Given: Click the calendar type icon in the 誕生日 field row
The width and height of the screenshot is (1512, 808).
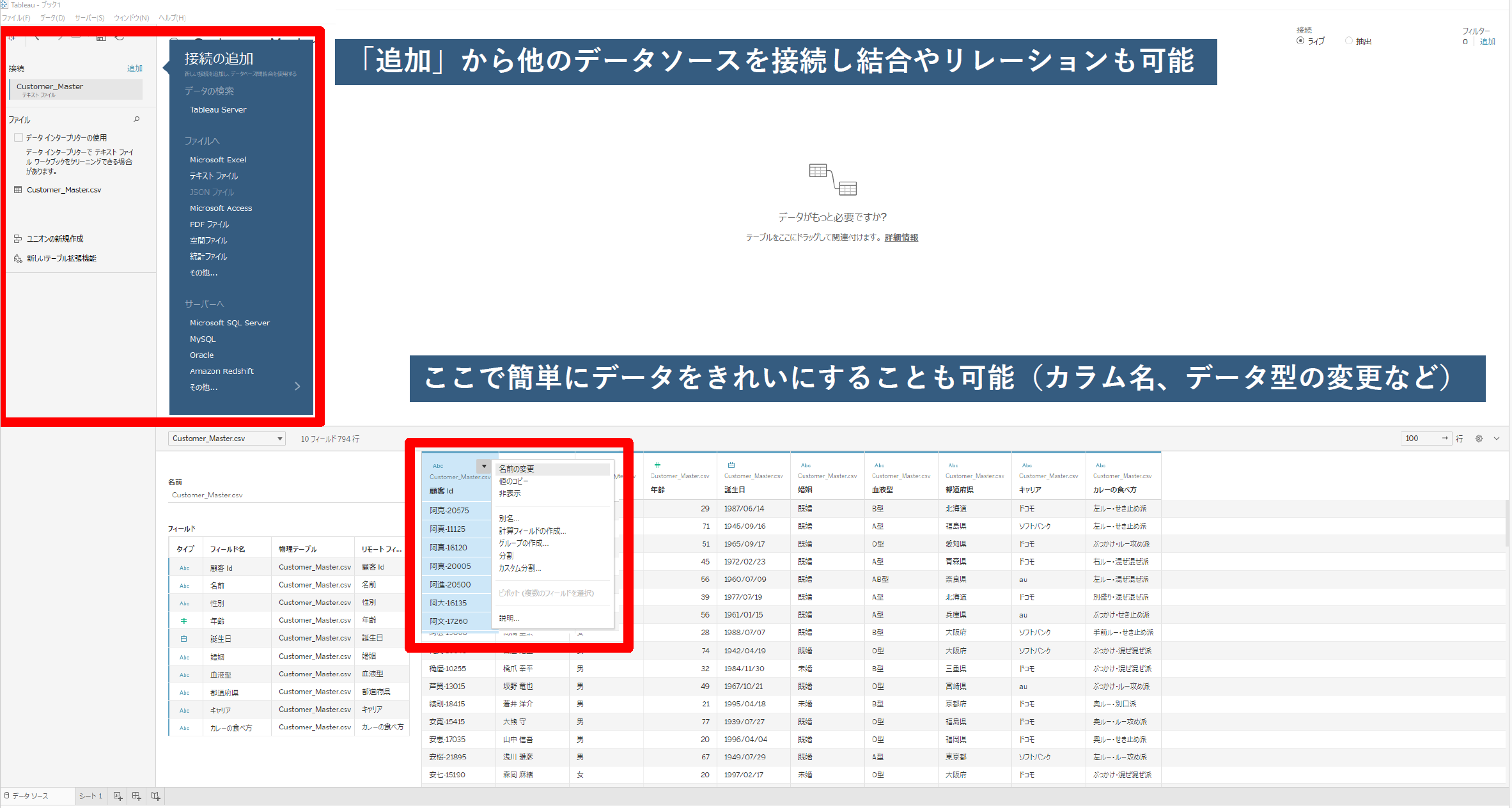Looking at the screenshot, I should [x=184, y=639].
